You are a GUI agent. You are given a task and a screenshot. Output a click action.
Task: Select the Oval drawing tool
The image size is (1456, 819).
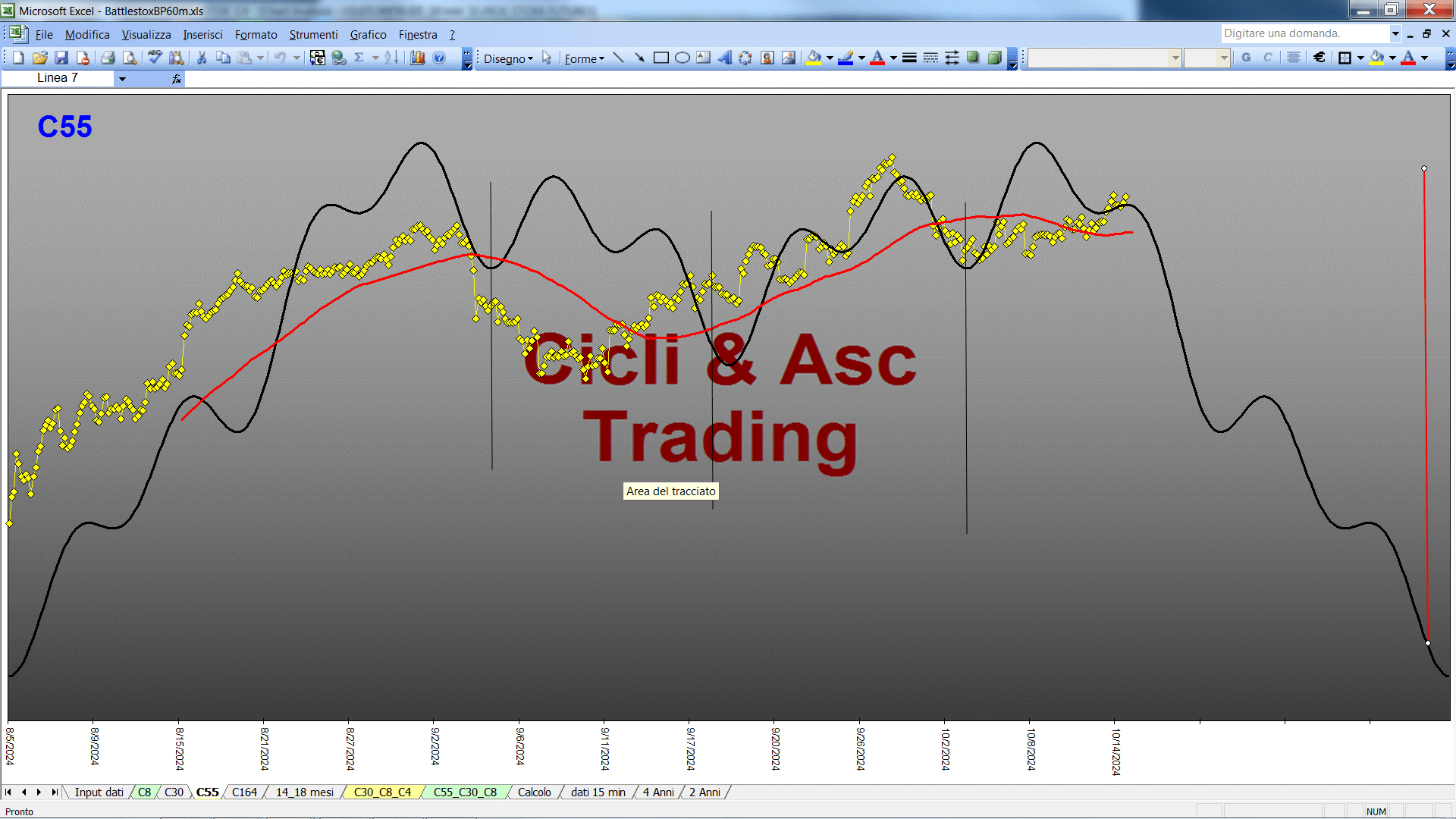pos(682,58)
